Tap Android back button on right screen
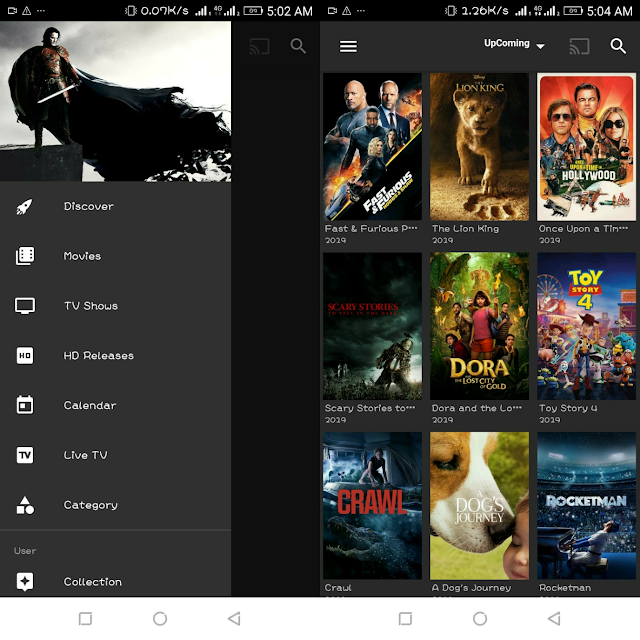 (554, 618)
